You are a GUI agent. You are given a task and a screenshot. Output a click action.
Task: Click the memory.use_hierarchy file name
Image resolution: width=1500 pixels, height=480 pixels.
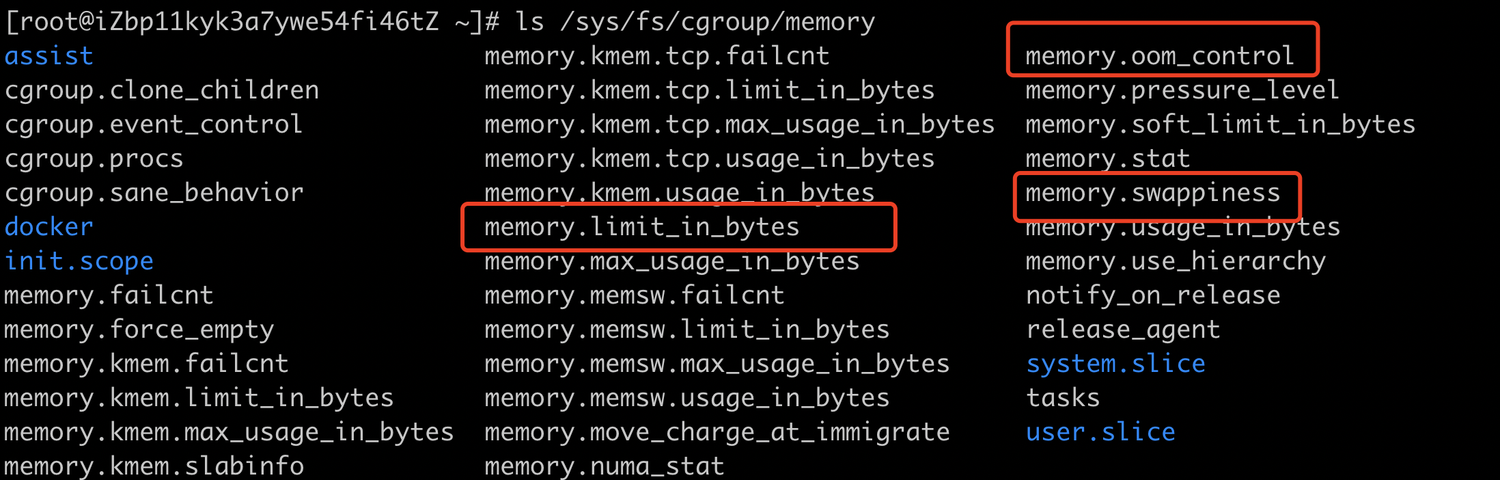1176,262
